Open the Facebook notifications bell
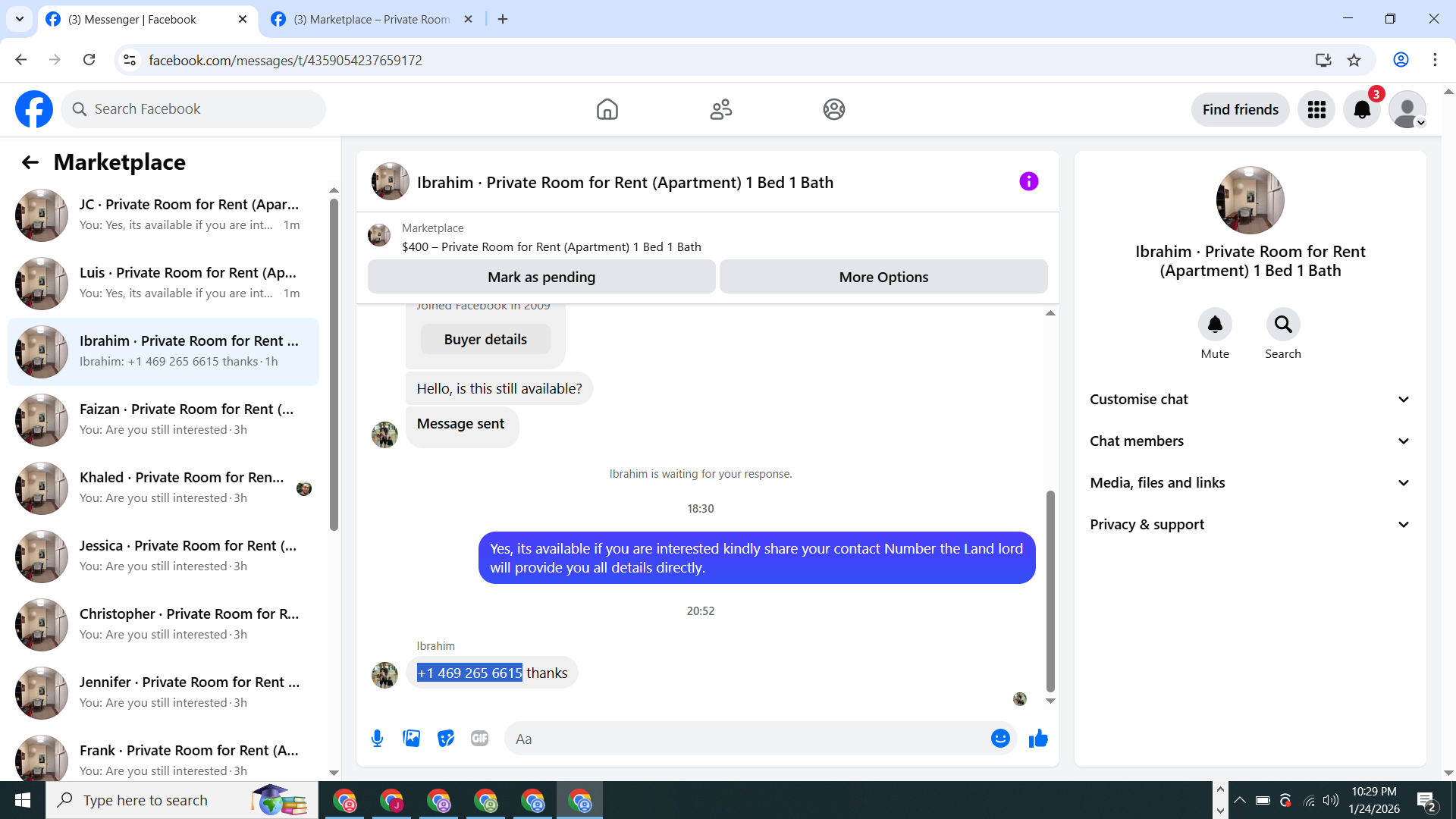The width and height of the screenshot is (1456, 819). point(1362,110)
